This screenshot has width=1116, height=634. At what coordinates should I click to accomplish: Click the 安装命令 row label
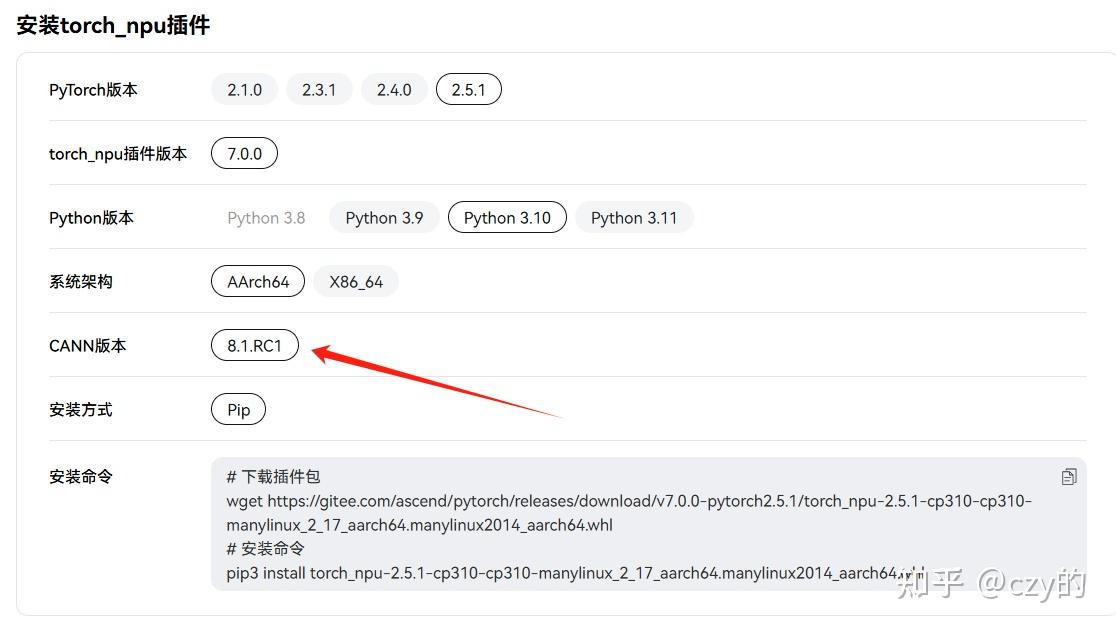81,477
